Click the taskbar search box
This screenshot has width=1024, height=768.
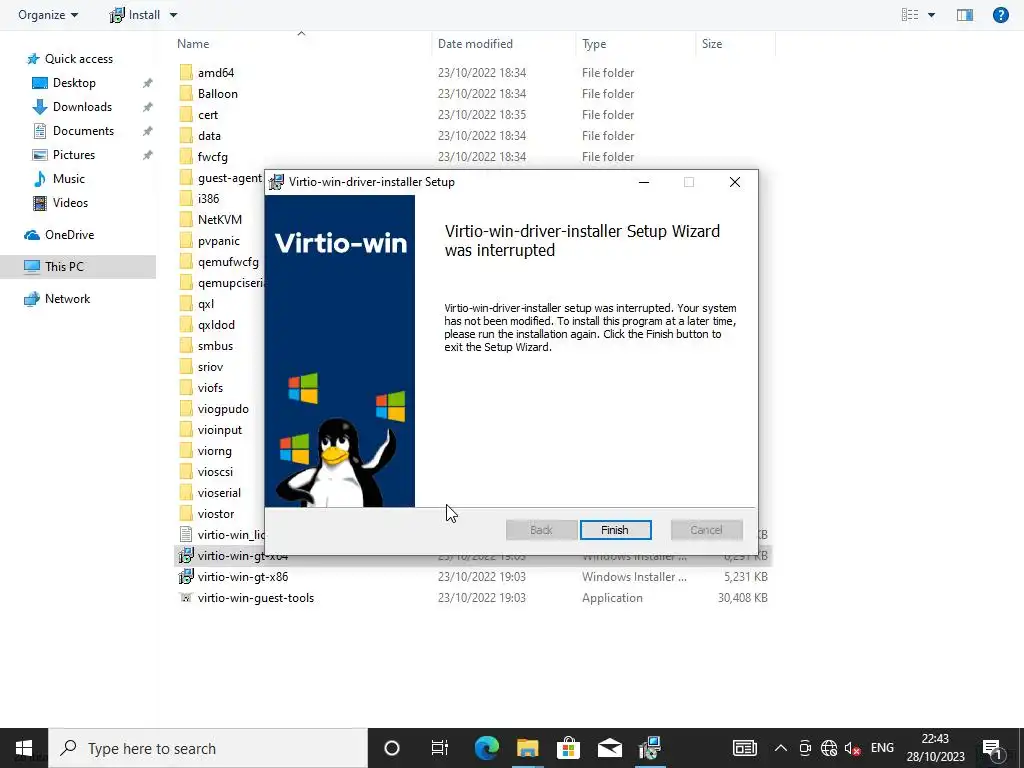point(208,748)
